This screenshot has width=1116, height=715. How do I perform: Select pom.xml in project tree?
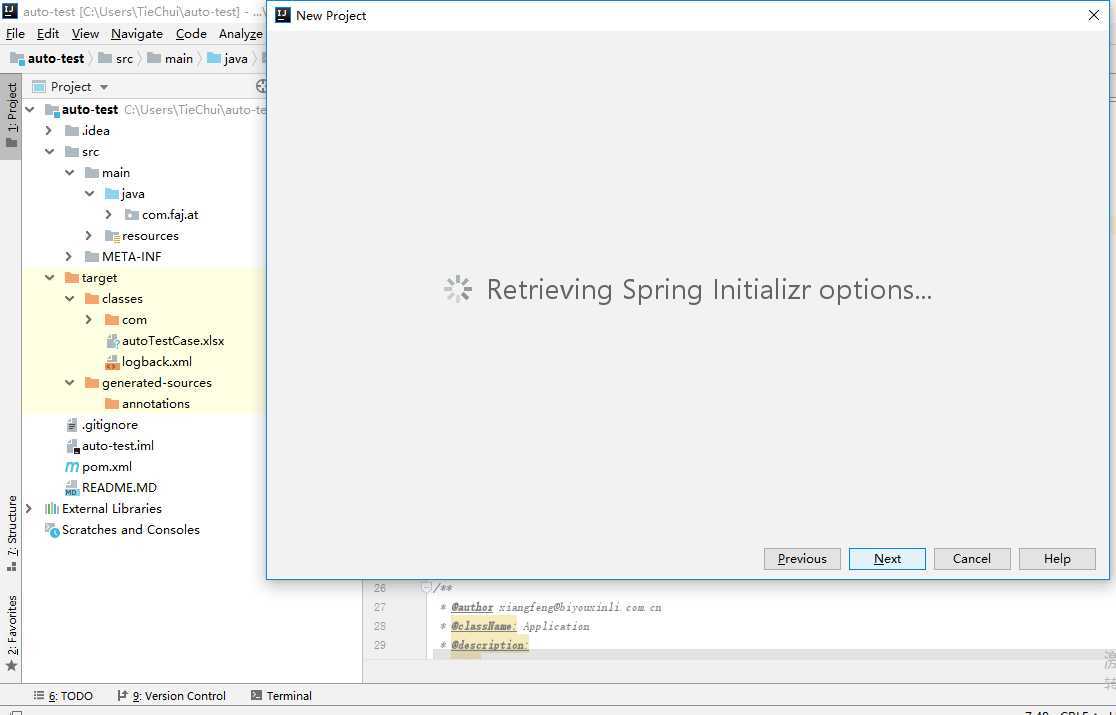107,467
